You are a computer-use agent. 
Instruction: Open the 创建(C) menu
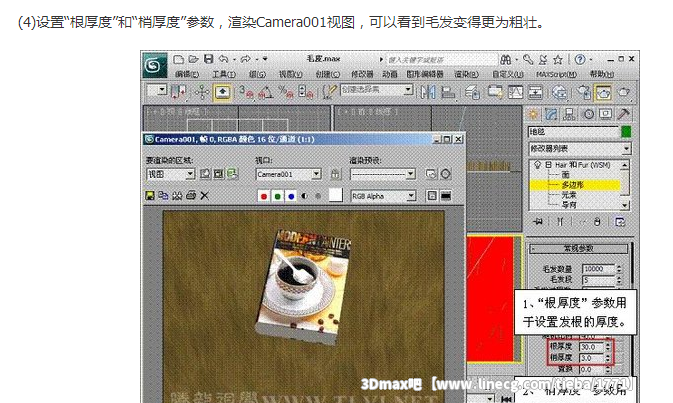pos(327,74)
